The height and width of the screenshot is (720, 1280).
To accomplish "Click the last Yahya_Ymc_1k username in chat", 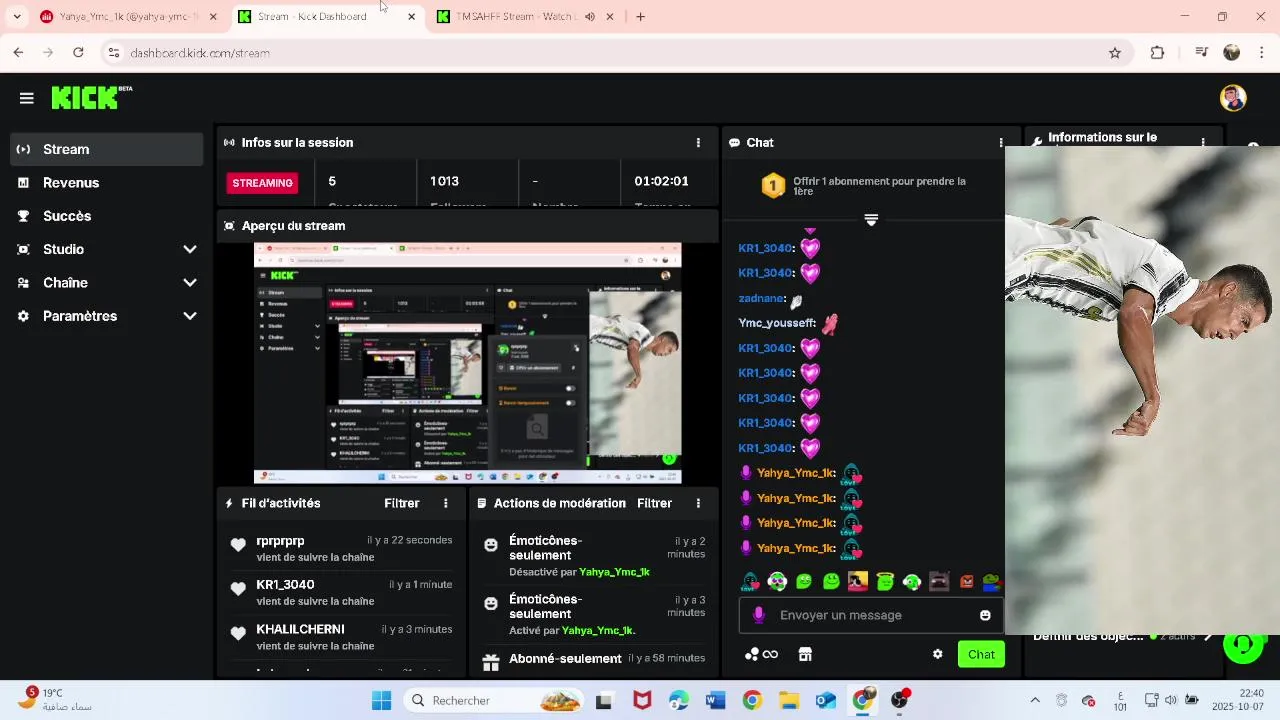I will coord(796,548).
